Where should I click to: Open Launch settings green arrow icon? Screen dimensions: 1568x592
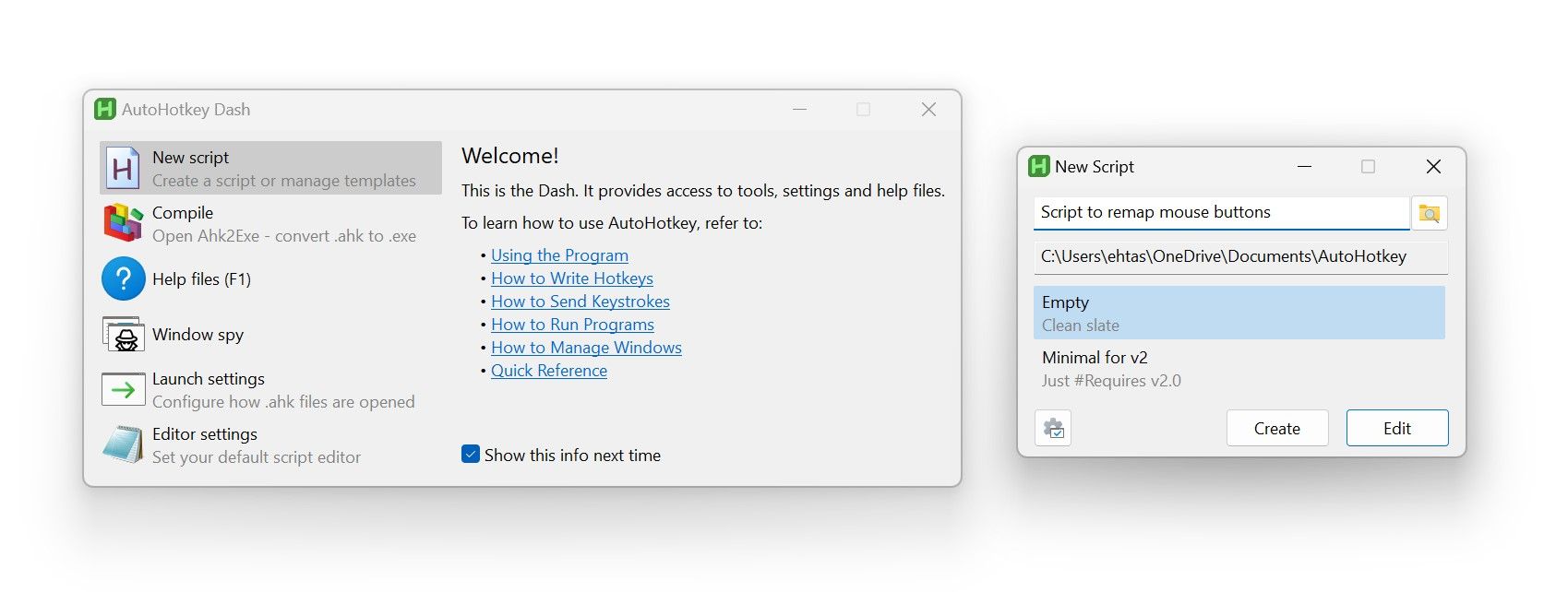tap(123, 390)
